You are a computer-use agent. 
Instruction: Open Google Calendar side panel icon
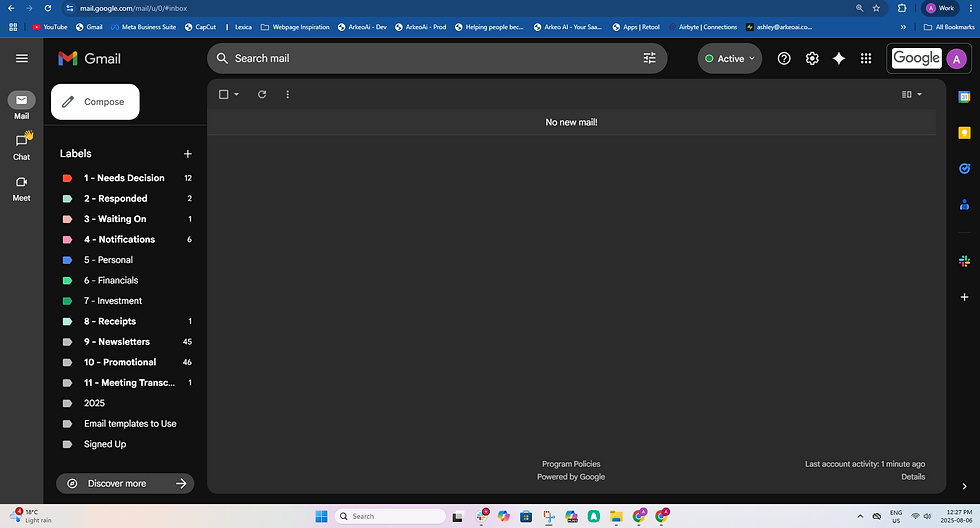964,97
